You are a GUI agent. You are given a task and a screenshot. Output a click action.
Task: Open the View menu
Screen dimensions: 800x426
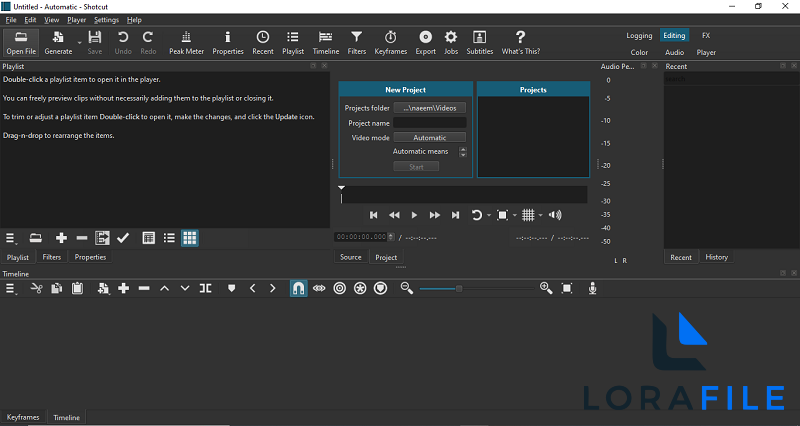tap(52, 20)
